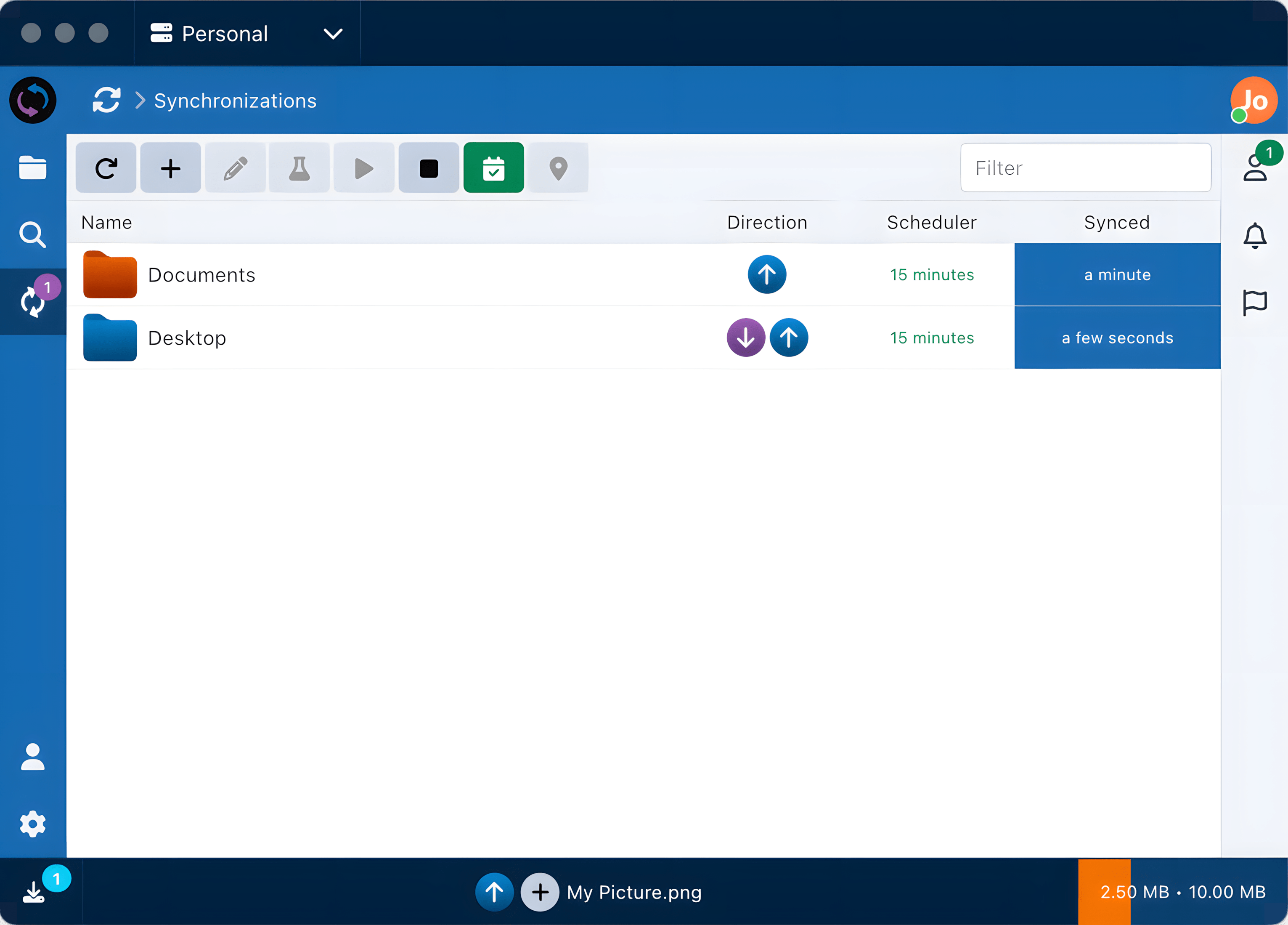
Task: Open the notifications bell icon
Action: click(1254, 236)
